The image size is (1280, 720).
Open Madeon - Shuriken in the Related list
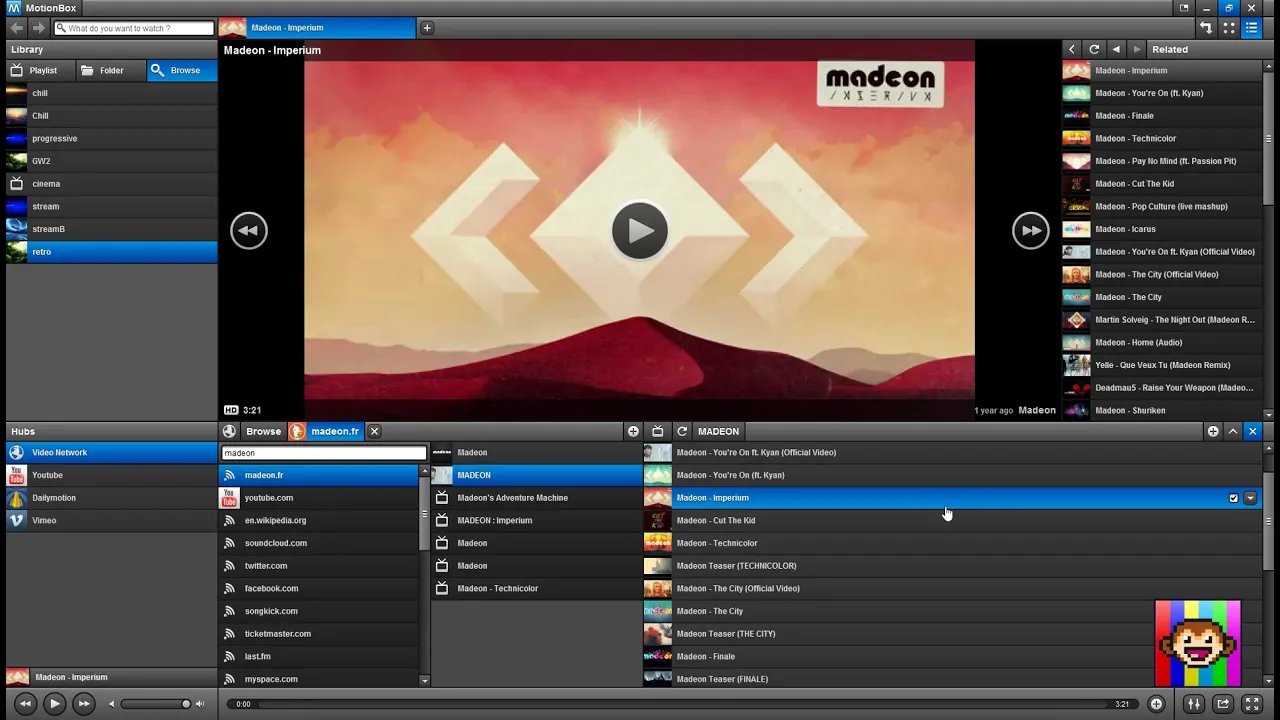point(1162,410)
